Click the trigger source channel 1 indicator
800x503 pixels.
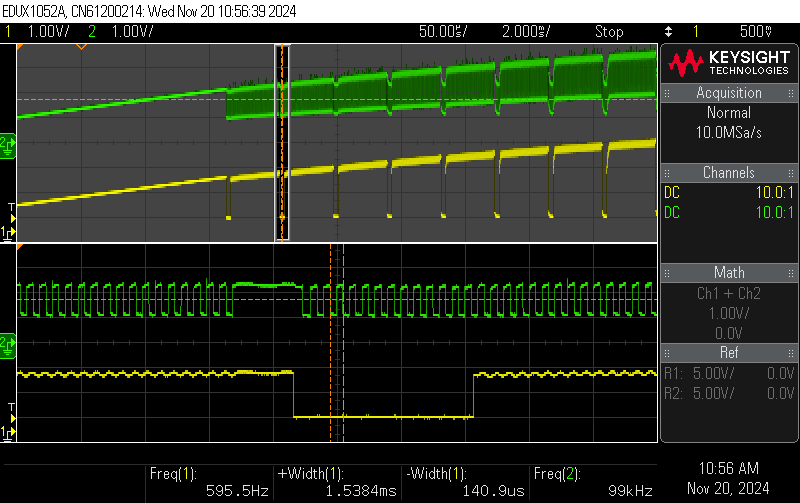(x=696, y=32)
